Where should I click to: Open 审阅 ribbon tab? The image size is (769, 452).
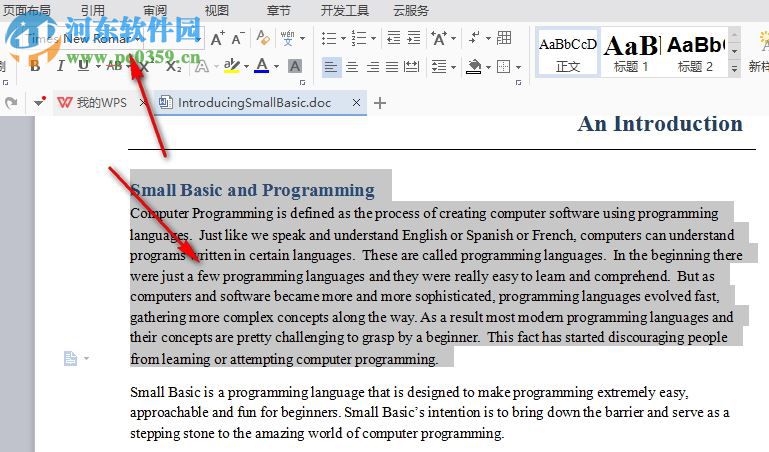pos(155,10)
